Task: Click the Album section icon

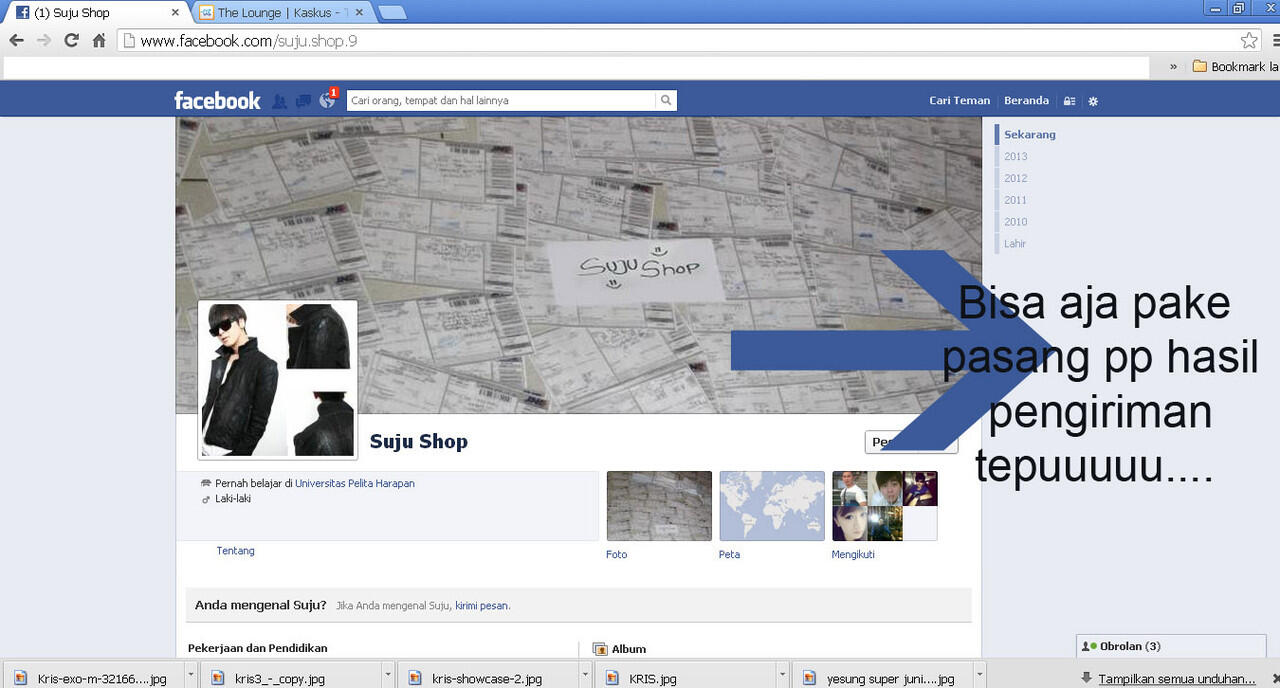Action: pos(600,649)
